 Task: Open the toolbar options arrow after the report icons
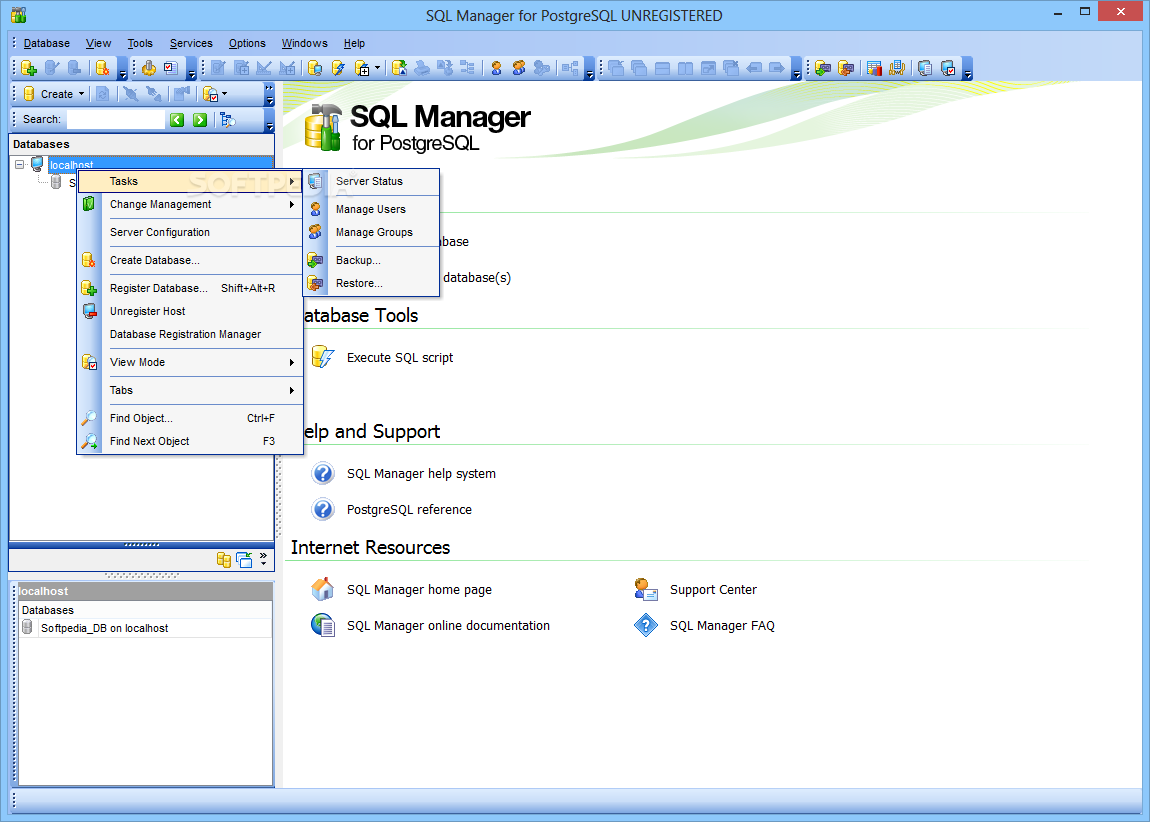click(968, 70)
